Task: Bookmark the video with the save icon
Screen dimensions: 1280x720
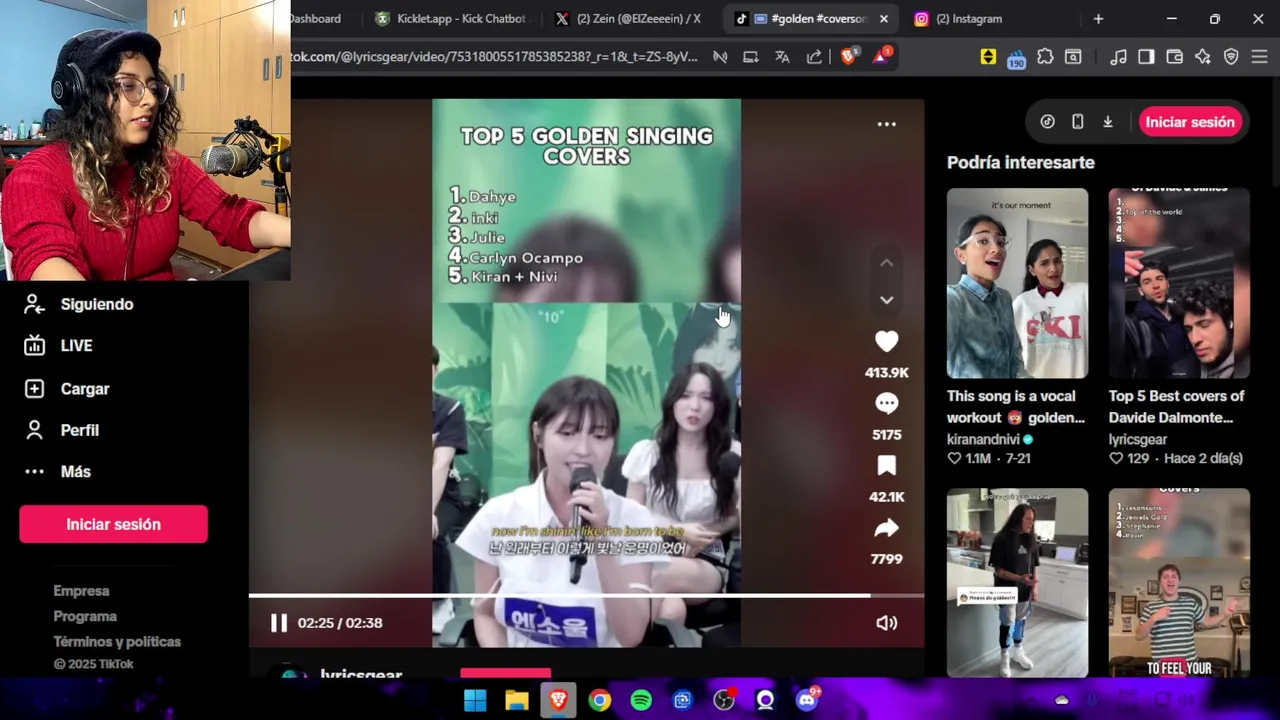Action: pos(886,466)
